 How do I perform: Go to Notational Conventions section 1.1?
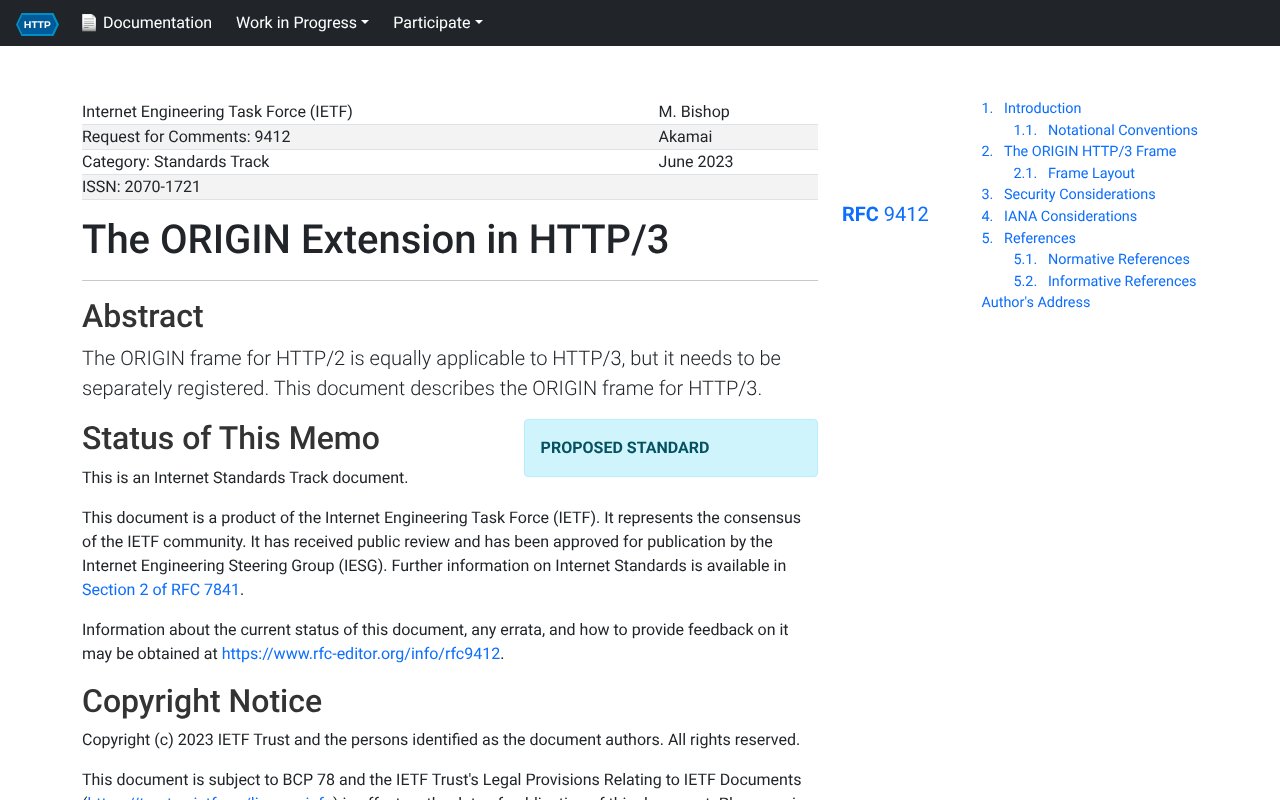tap(1122, 130)
